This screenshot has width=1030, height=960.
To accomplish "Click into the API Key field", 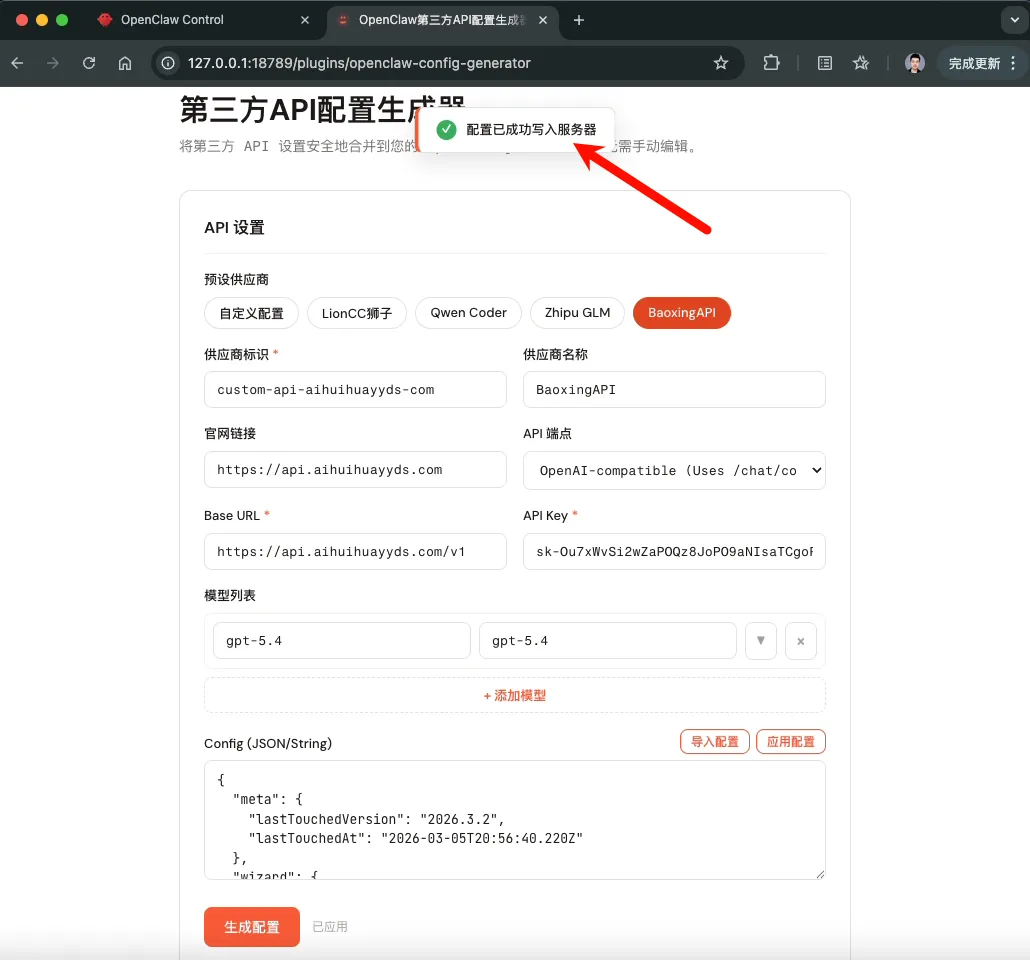I will 674,552.
